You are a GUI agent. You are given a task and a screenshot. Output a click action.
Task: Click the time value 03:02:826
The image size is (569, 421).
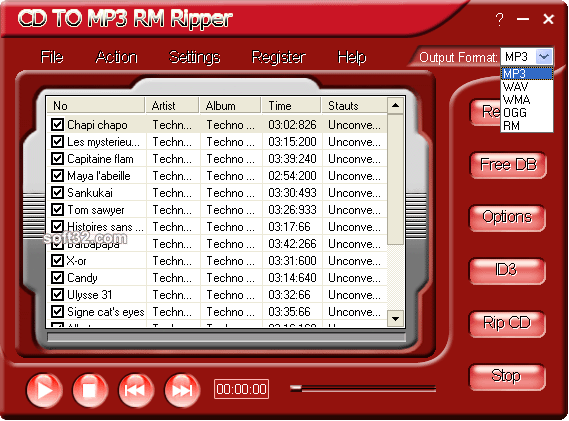pos(292,125)
